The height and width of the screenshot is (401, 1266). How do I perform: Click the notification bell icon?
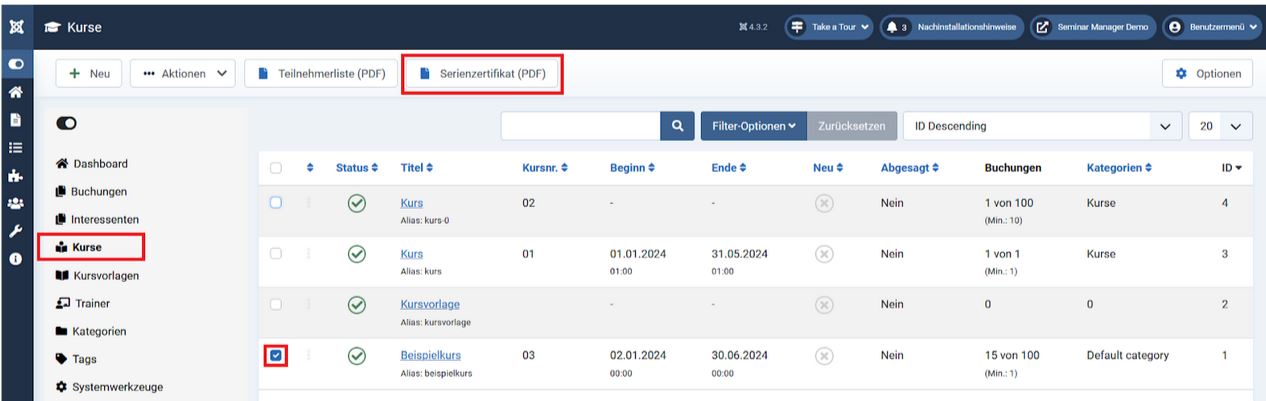892,27
